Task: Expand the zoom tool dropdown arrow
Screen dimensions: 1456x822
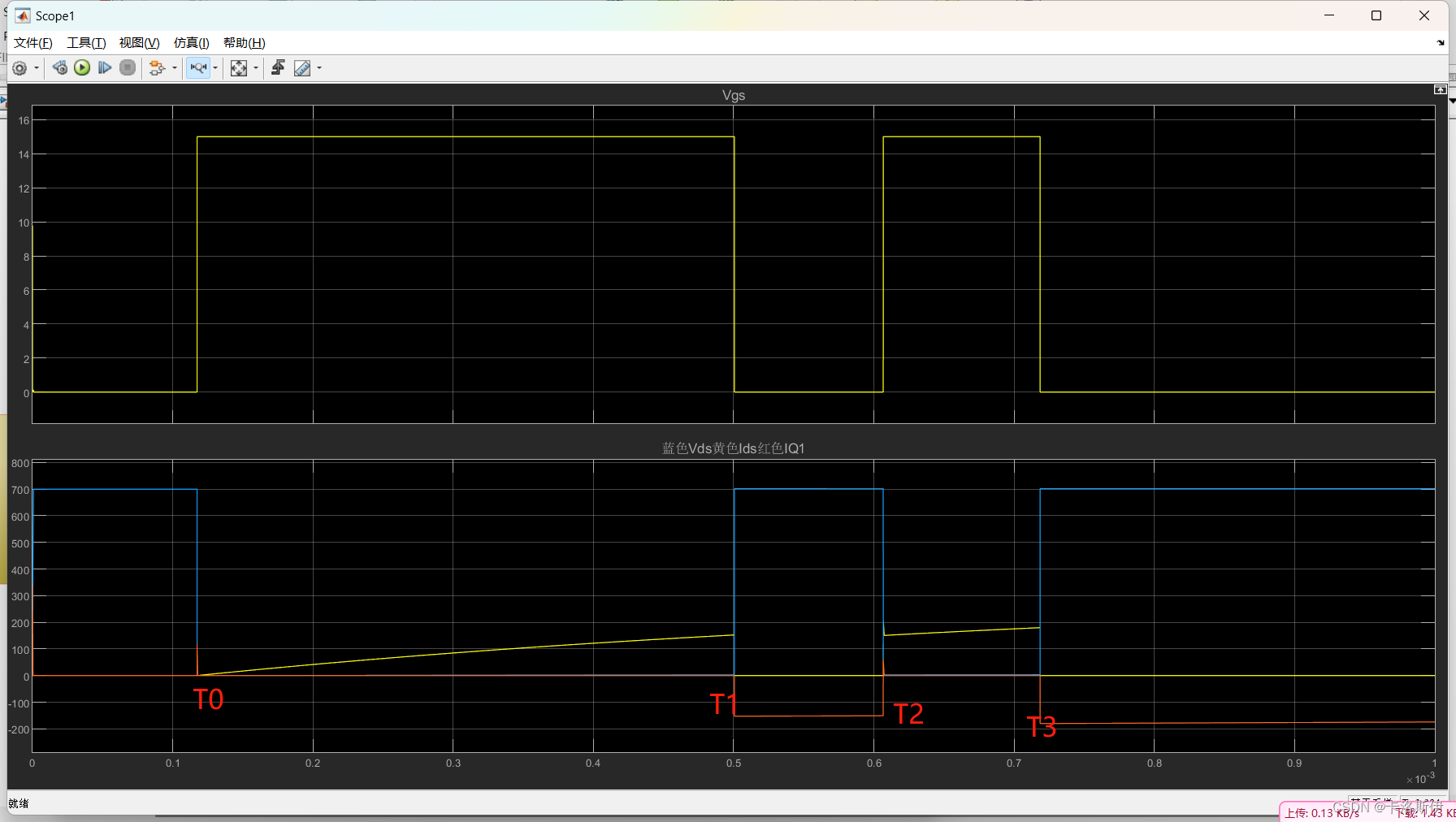Action: click(x=215, y=68)
